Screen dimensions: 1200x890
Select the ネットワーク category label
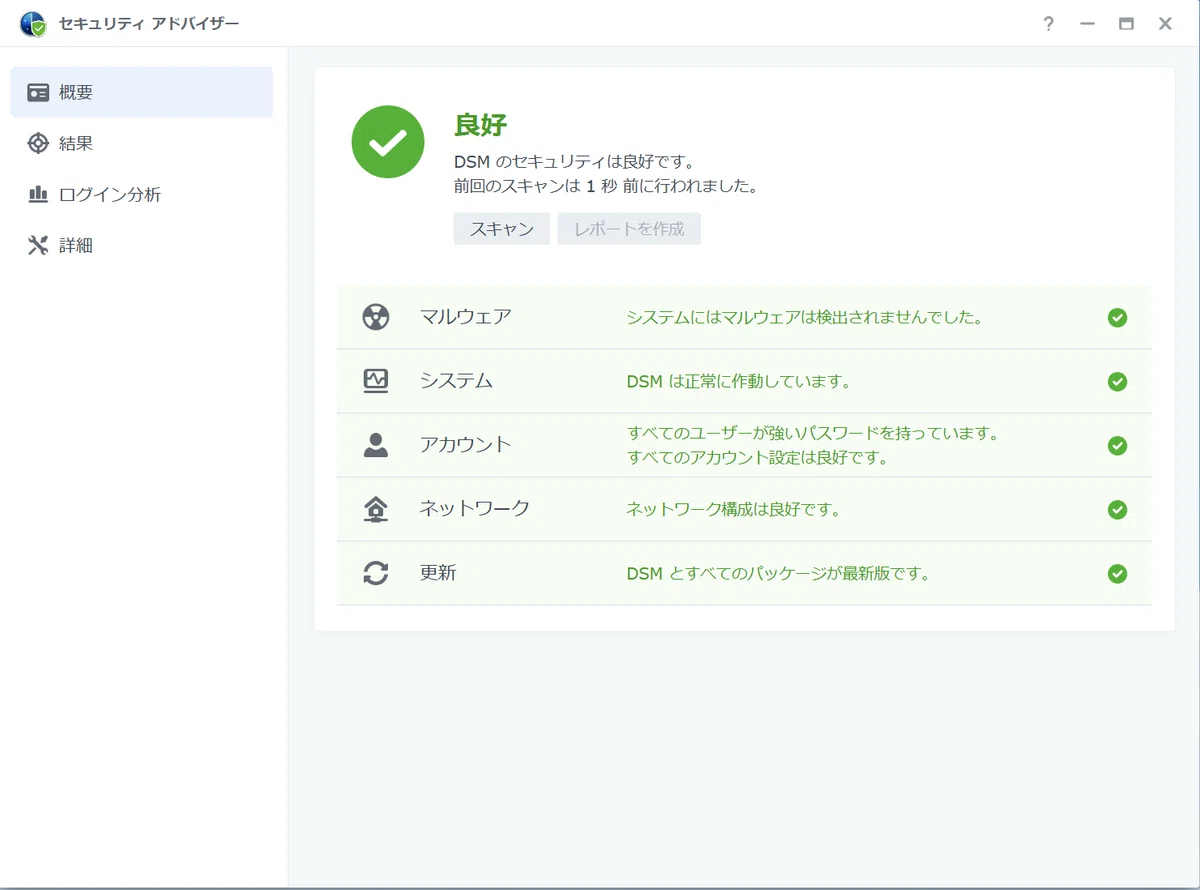[474, 509]
